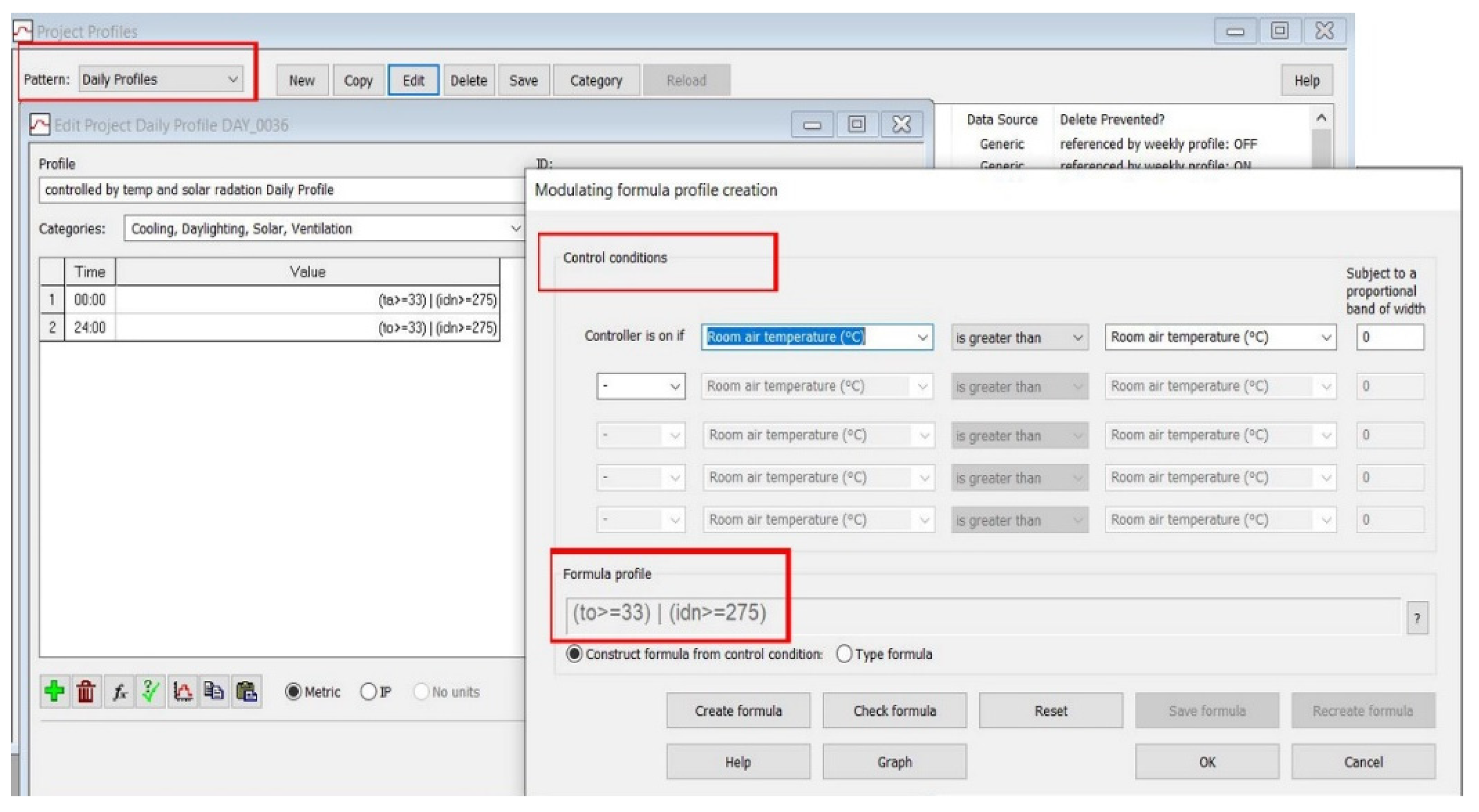Click the profile graph curve icon
Viewport: 1479px width, 812px height.
point(182,691)
